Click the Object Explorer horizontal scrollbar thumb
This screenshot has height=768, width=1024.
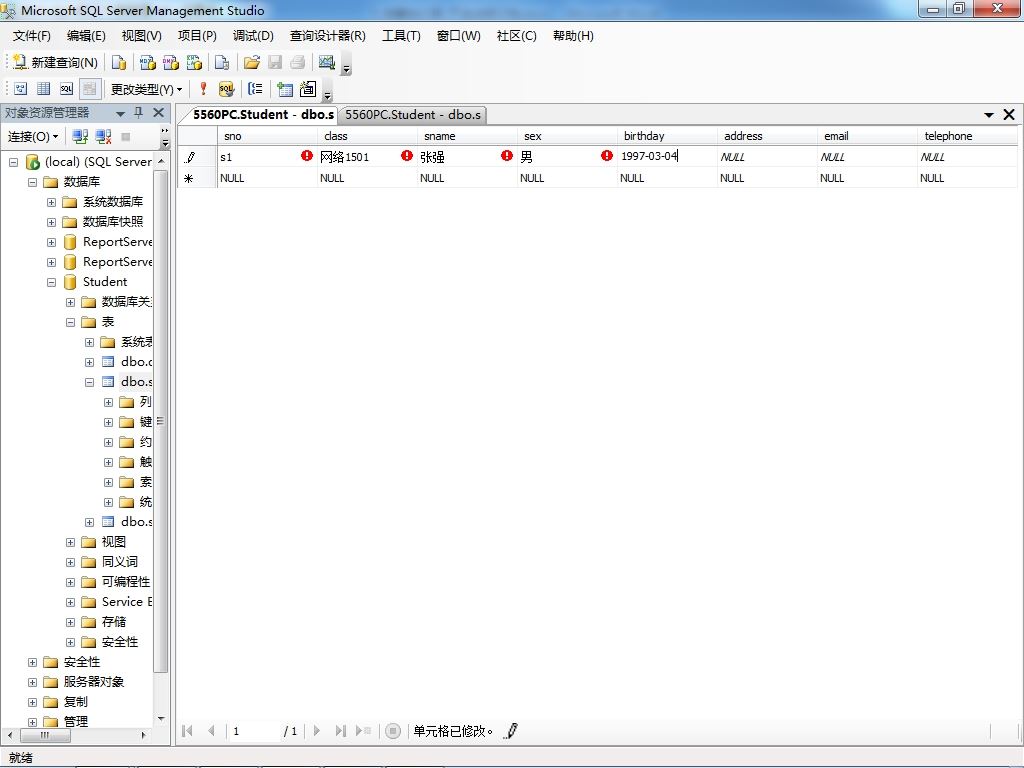[45, 735]
